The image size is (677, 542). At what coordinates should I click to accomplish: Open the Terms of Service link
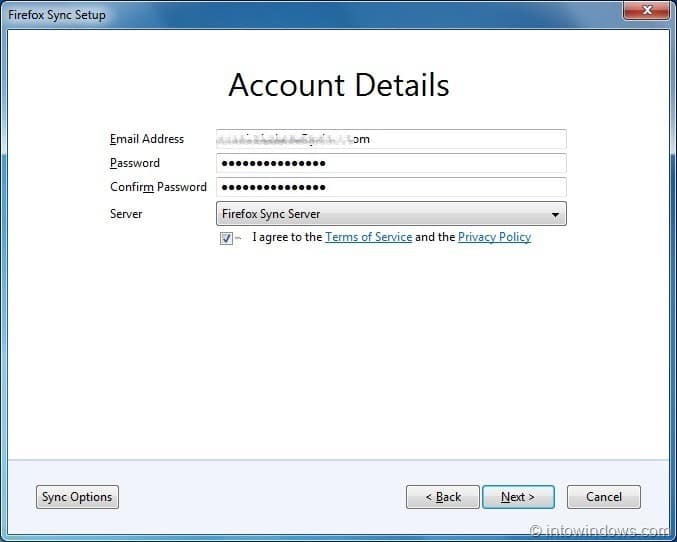coord(368,237)
